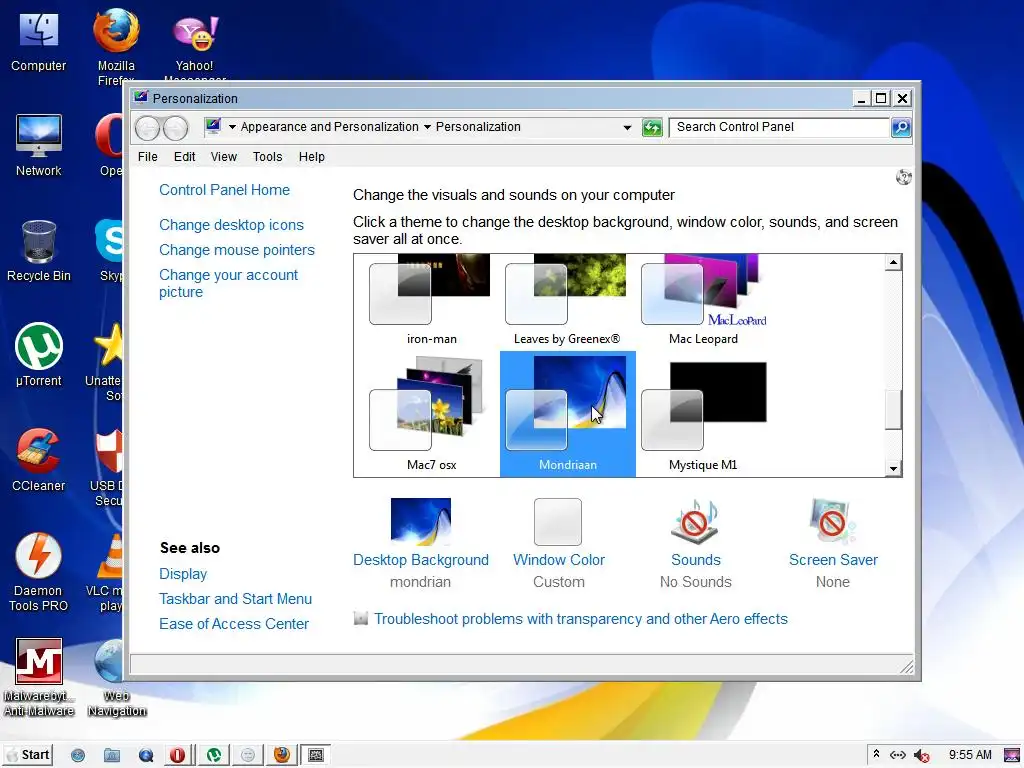Open the Help menu
This screenshot has height=768, width=1024.
pyautogui.click(x=312, y=157)
